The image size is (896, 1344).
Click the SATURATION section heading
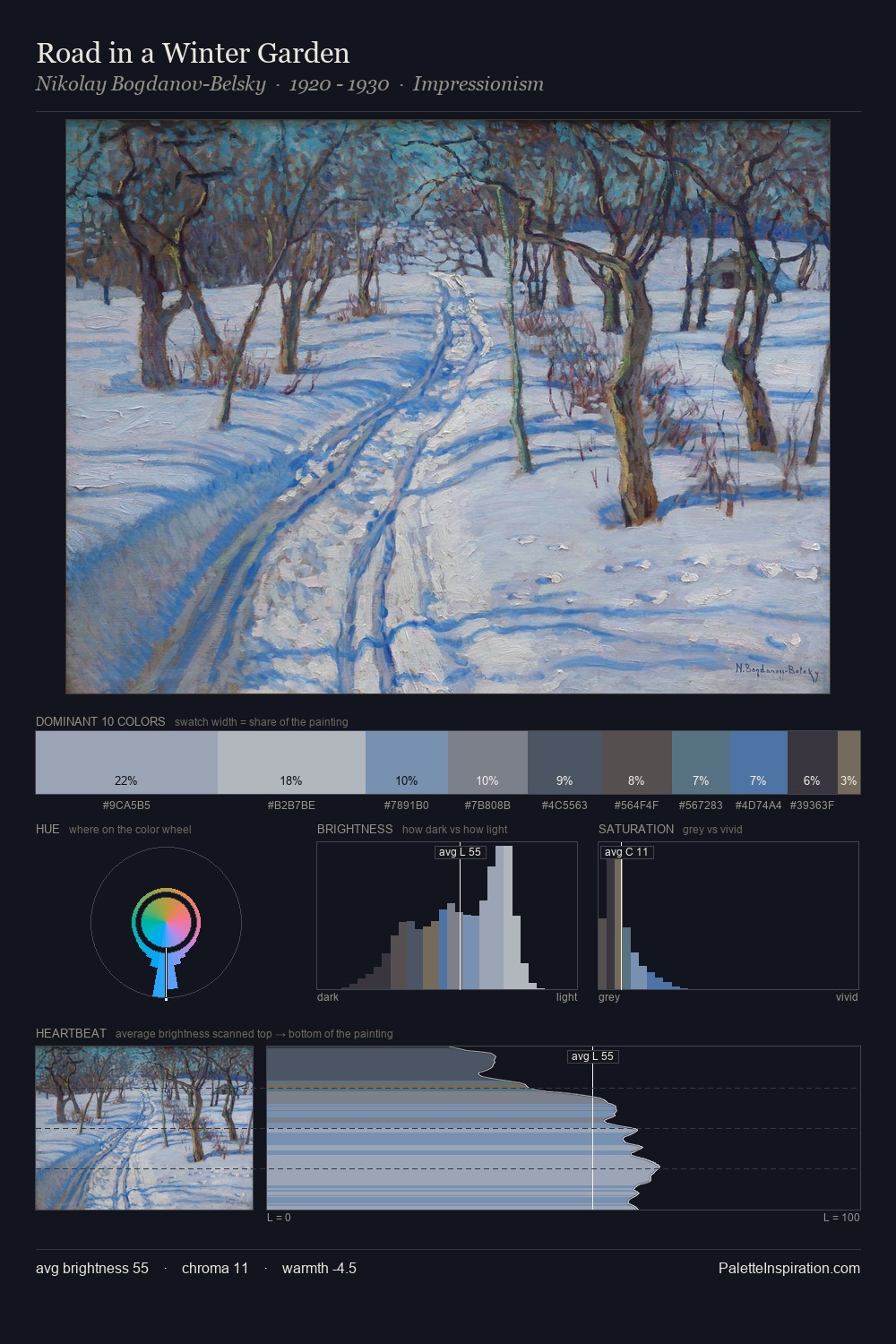coord(636,829)
